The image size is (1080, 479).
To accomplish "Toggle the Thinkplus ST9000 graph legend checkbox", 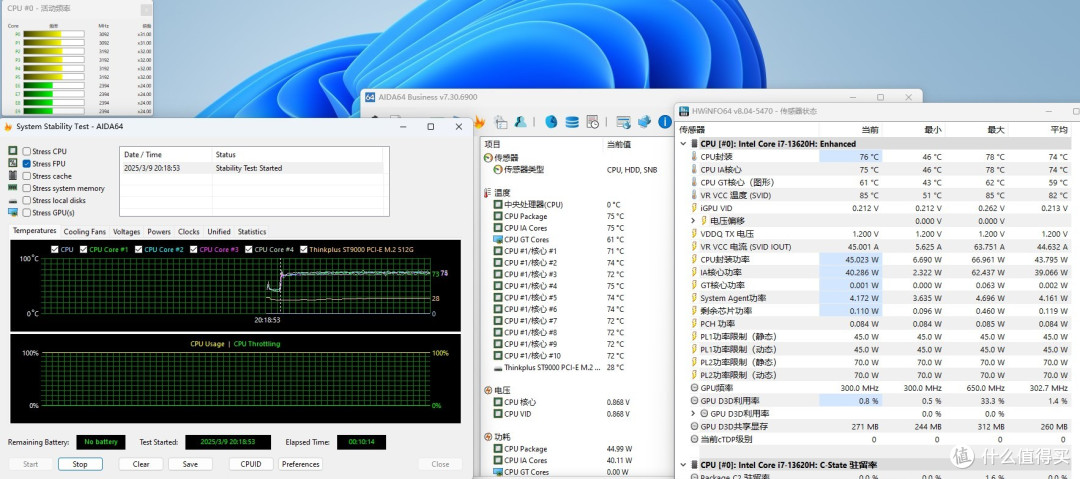I will pos(304,249).
